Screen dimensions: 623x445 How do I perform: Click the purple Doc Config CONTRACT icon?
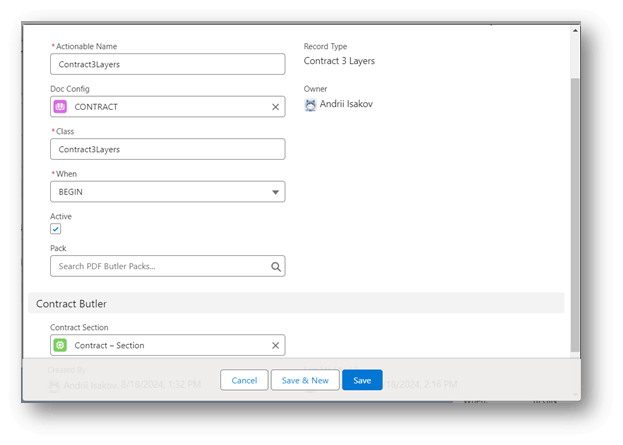(60, 106)
